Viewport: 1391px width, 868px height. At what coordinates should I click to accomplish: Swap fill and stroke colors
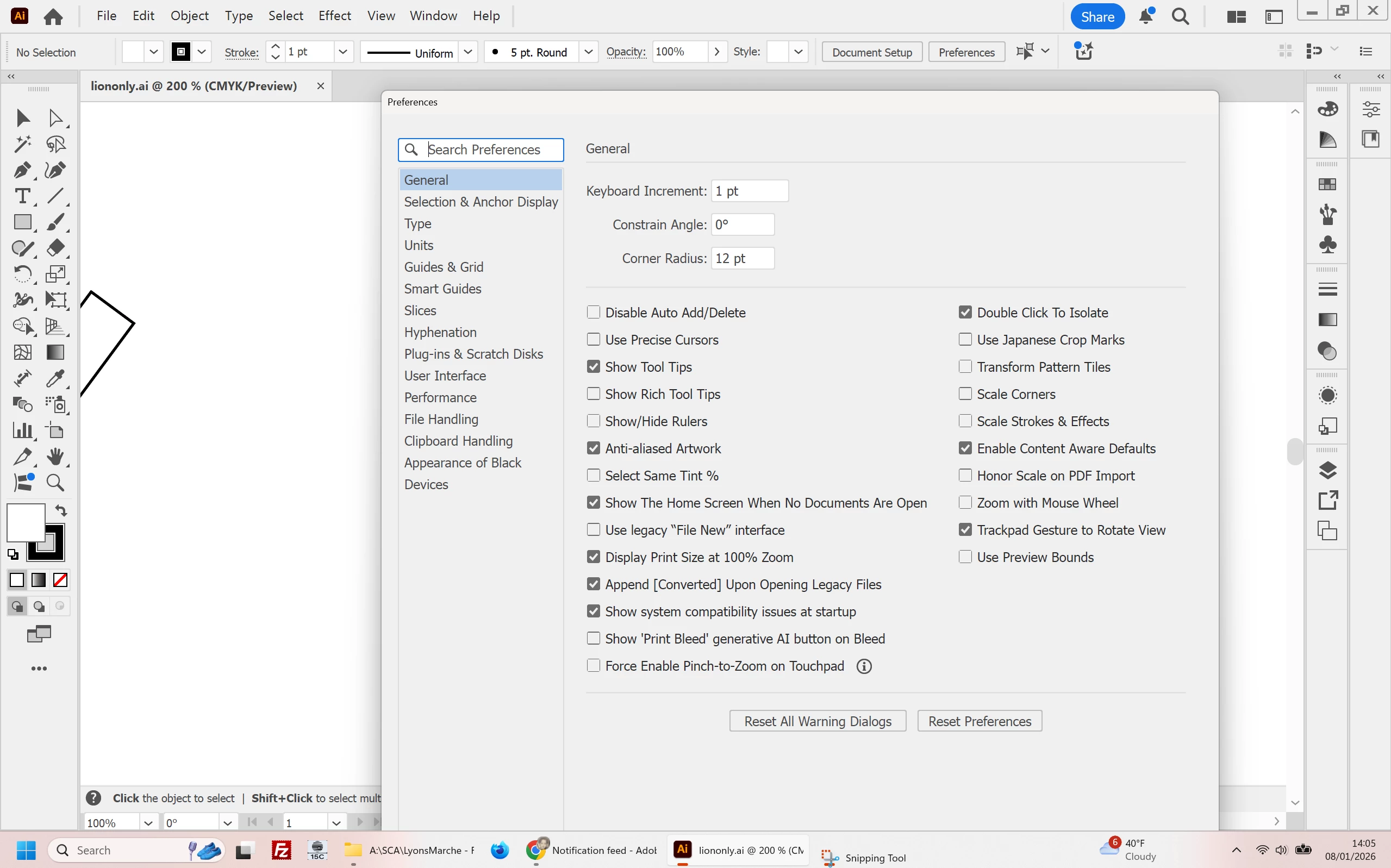click(x=61, y=510)
